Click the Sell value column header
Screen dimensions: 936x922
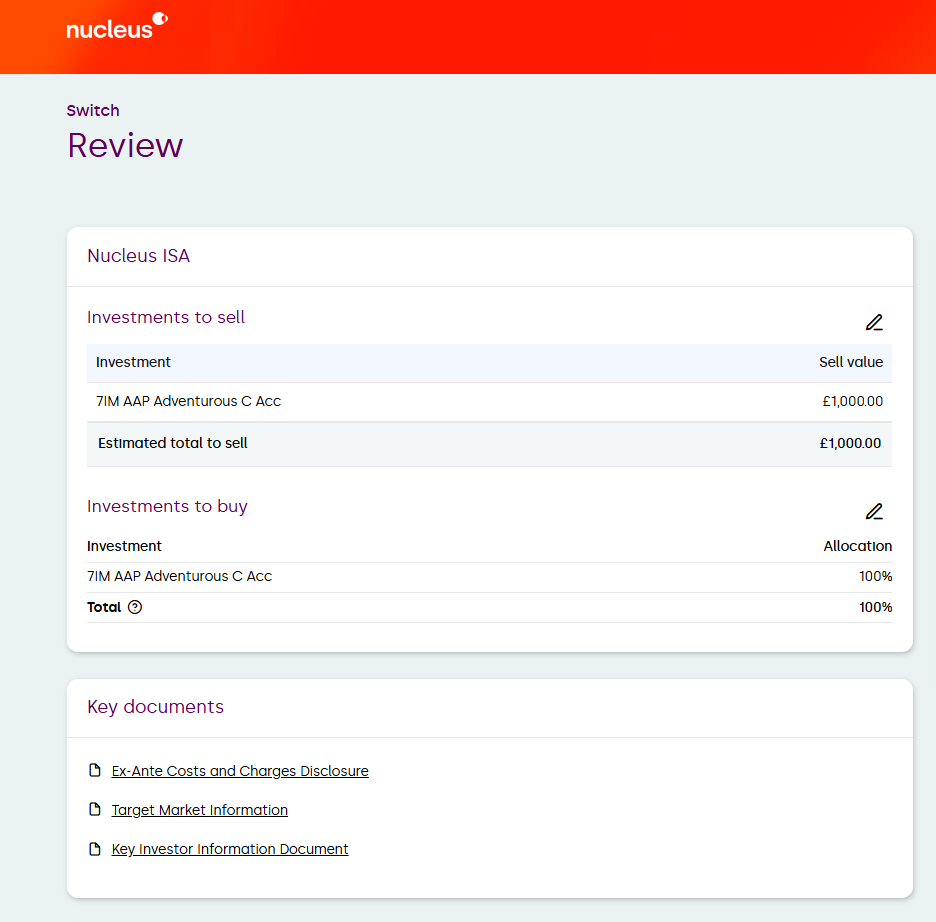(x=850, y=362)
